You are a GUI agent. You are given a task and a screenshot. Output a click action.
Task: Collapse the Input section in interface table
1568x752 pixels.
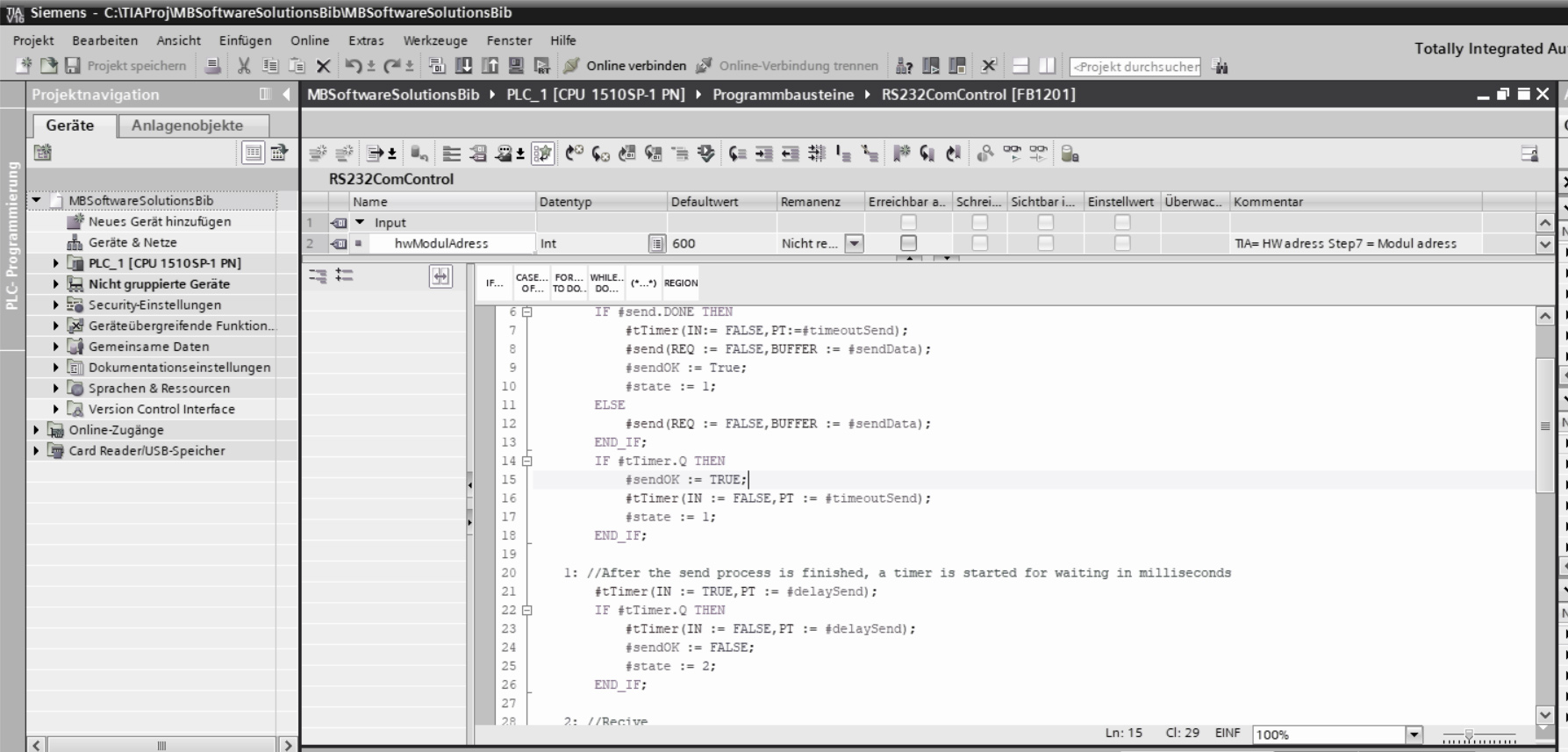coord(360,223)
